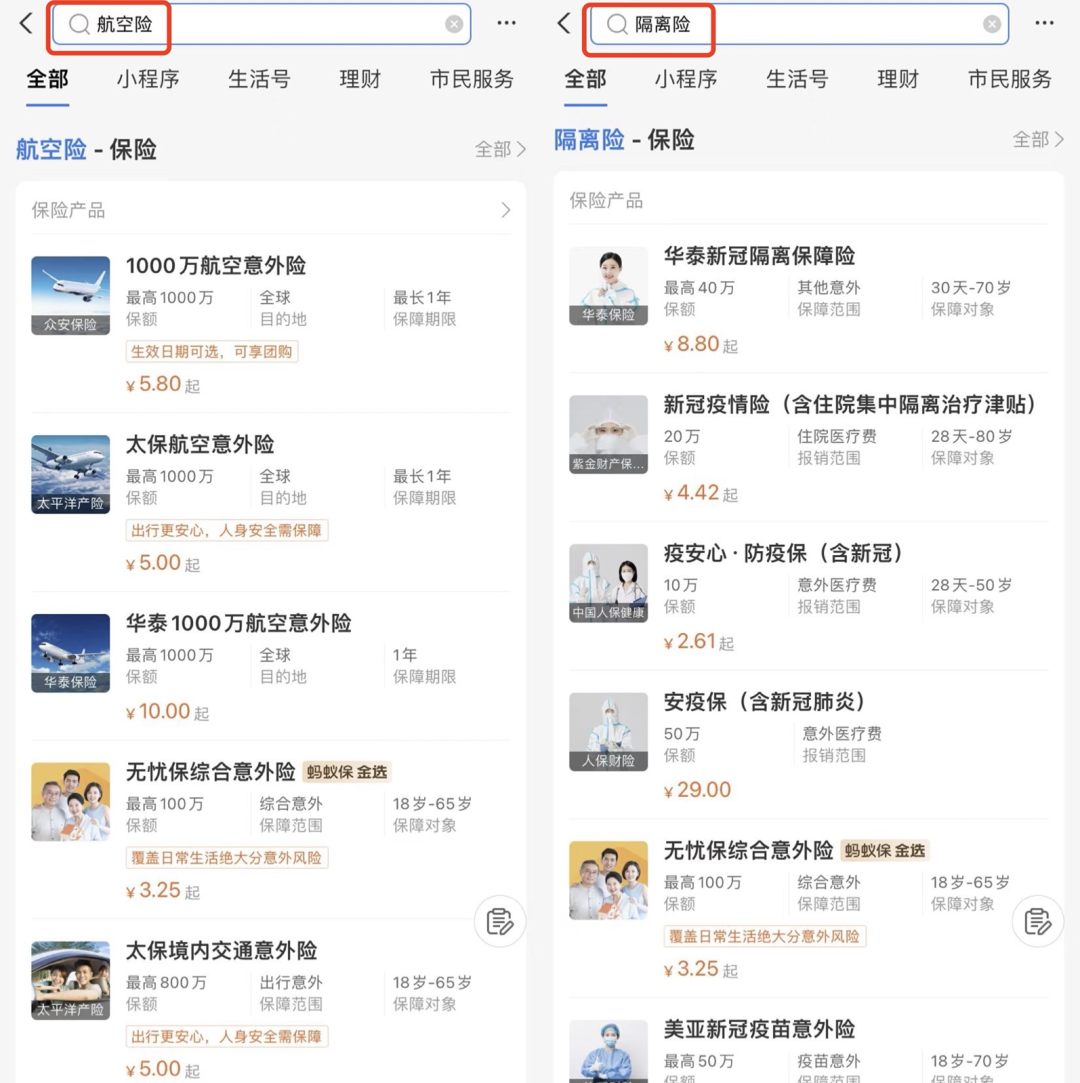
Task: Select ¥29.00 price of 安疫保
Action: coord(697,789)
